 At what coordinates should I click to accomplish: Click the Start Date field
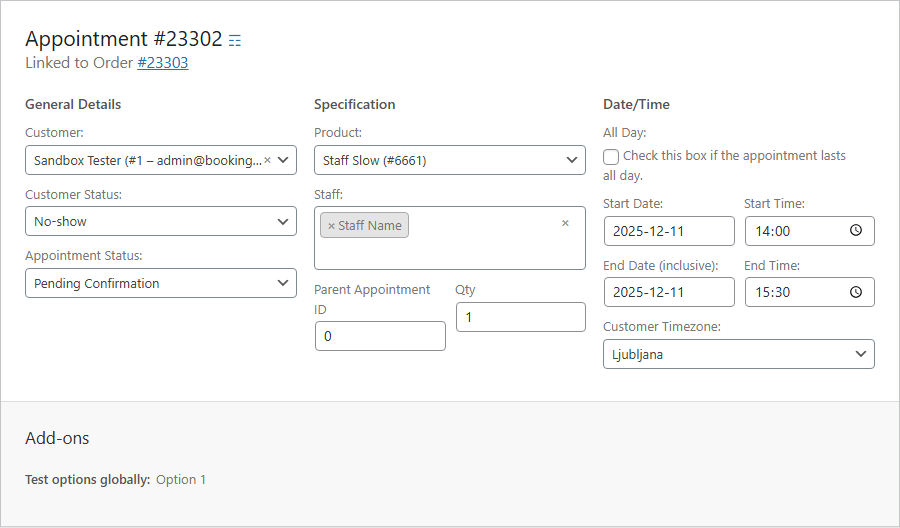click(x=668, y=231)
